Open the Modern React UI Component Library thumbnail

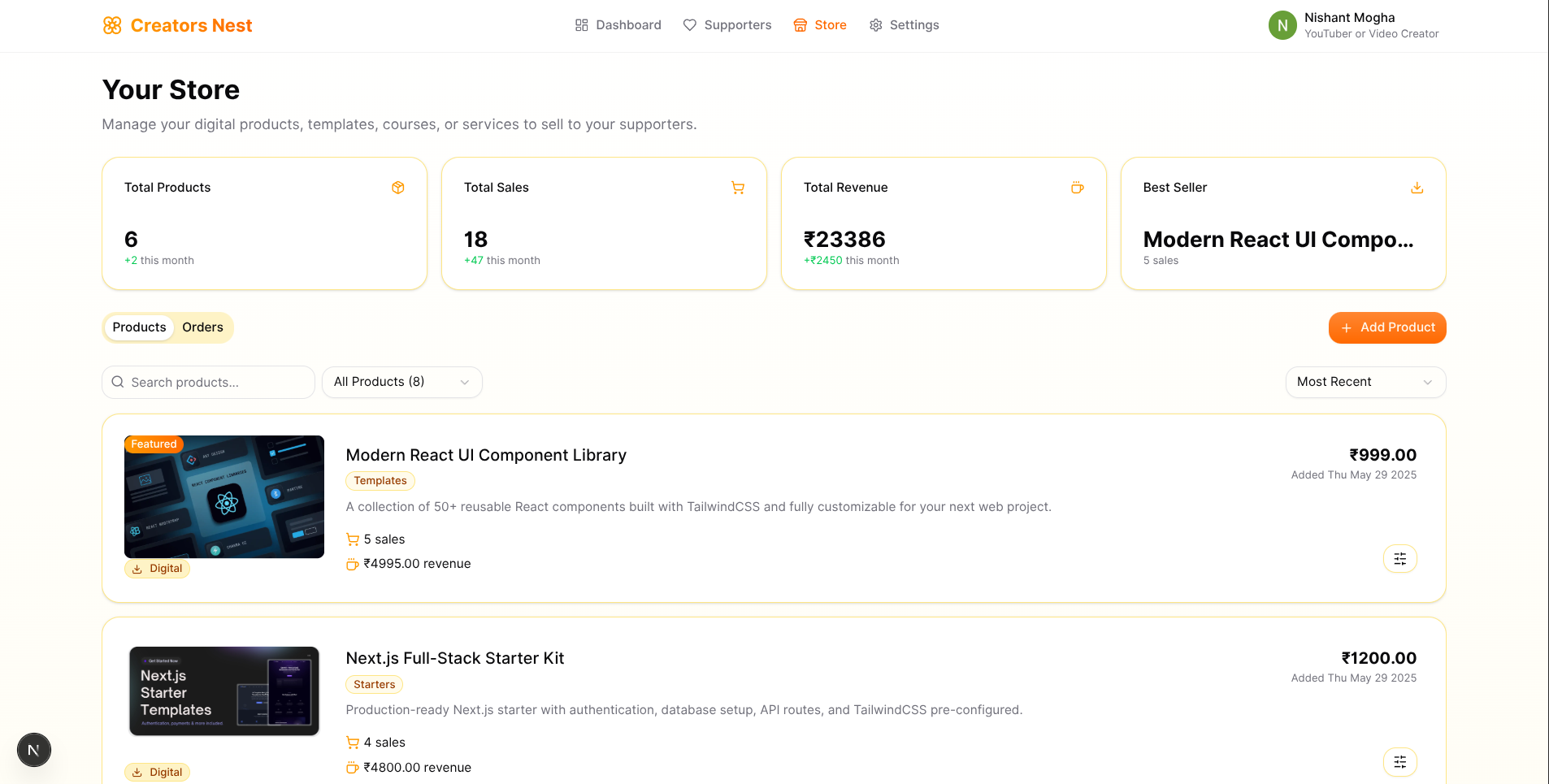pos(224,496)
